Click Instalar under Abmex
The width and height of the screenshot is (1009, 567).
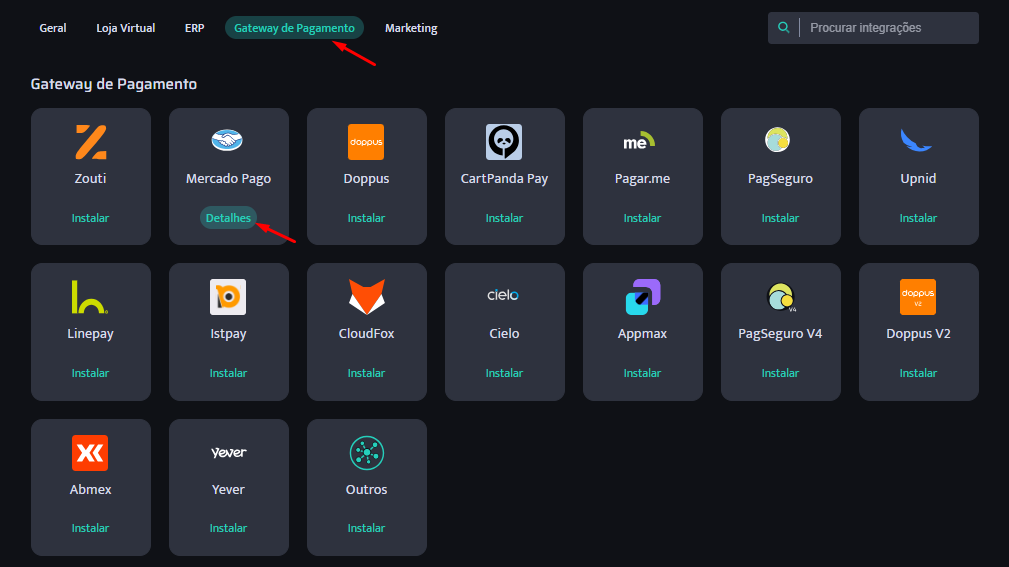tap(90, 528)
